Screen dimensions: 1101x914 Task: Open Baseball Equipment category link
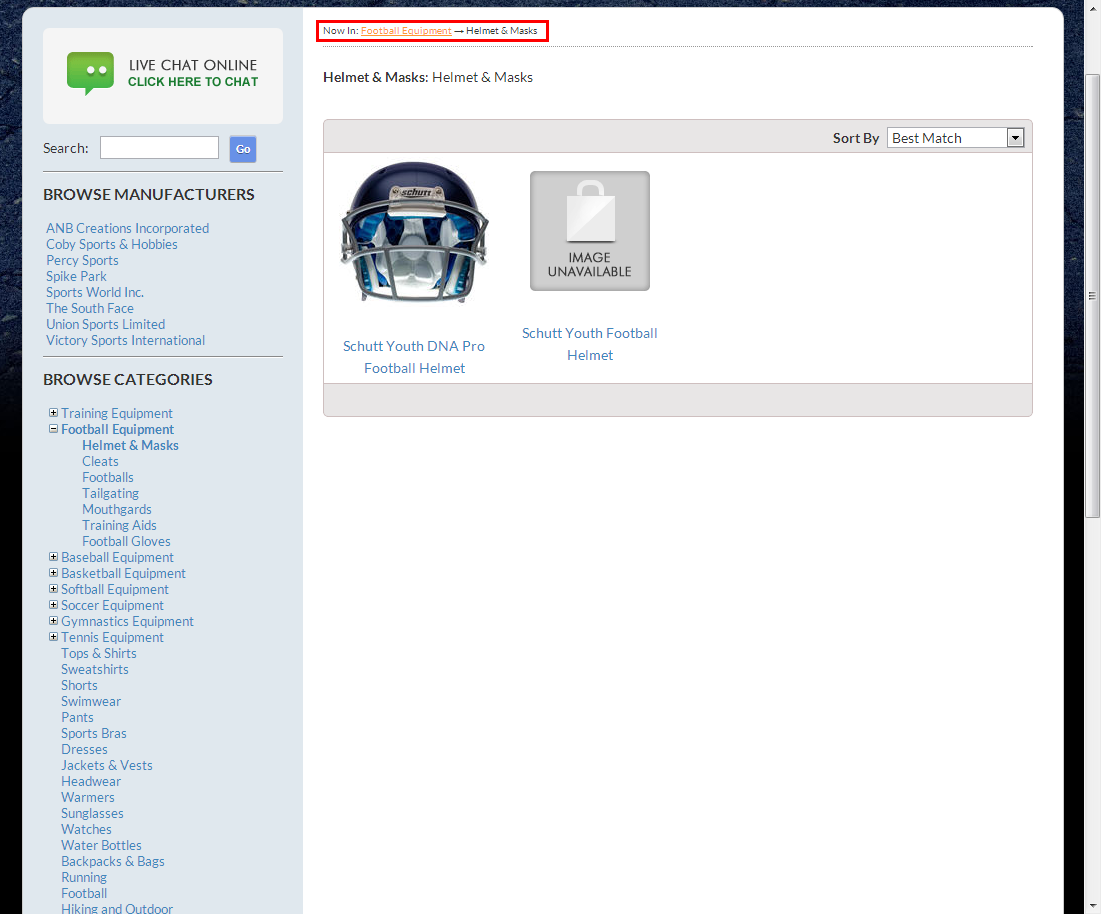pyautogui.click(x=117, y=557)
